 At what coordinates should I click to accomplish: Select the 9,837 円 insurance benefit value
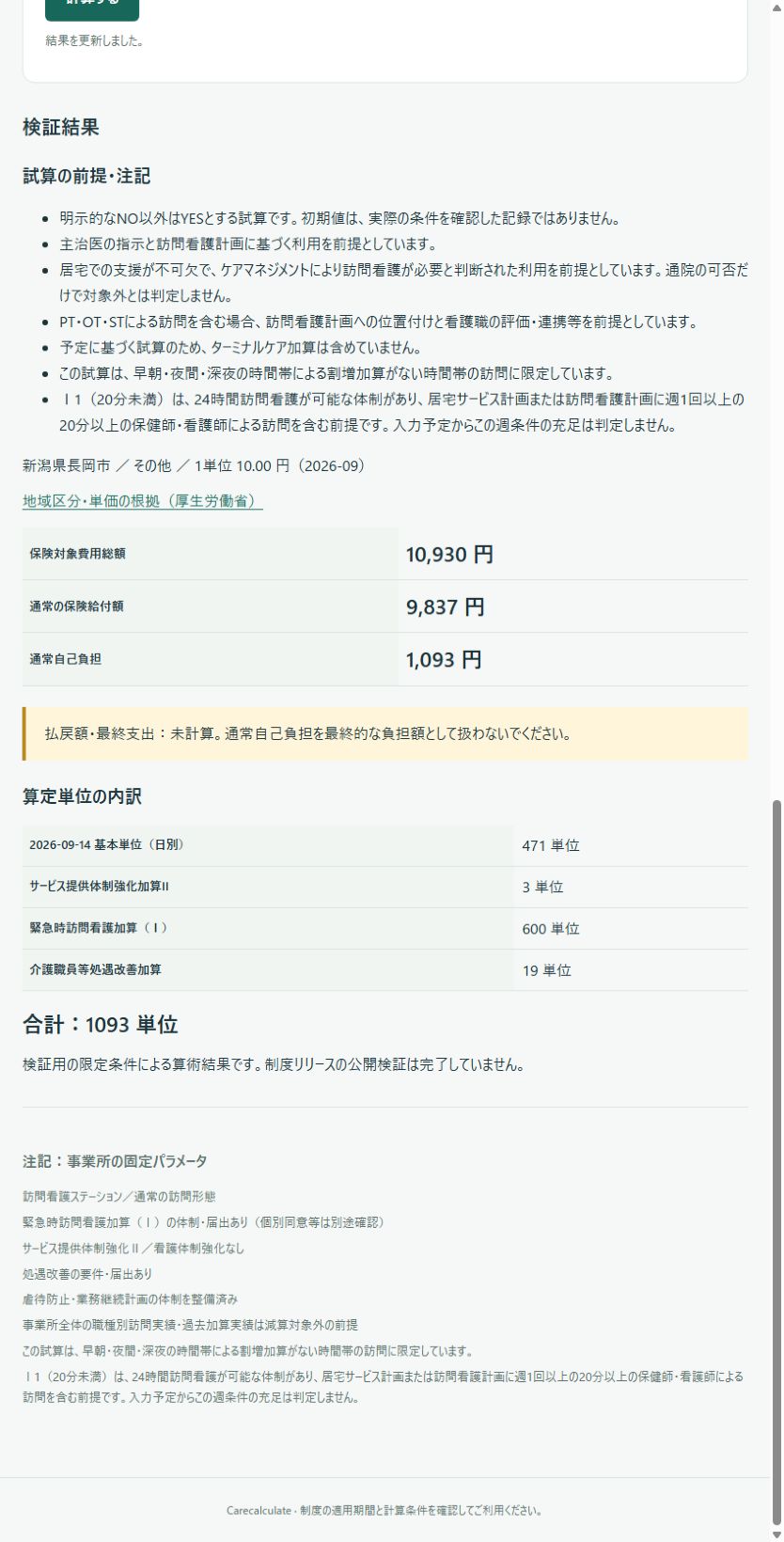coord(446,607)
